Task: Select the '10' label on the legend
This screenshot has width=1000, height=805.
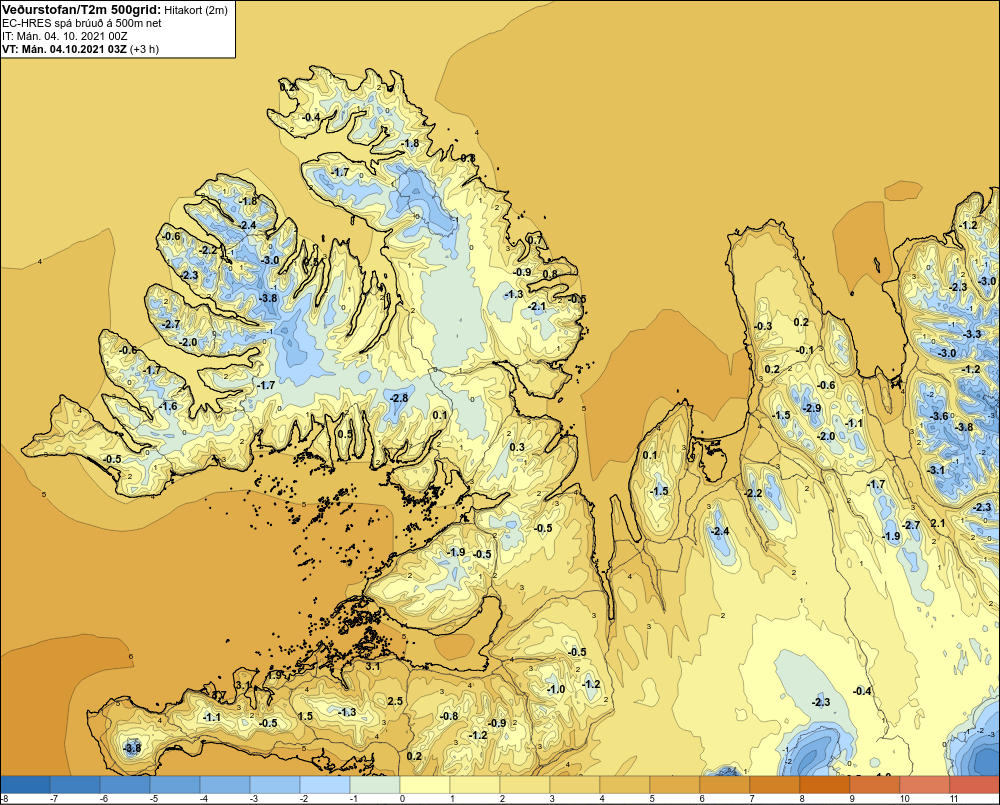Action: tap(904, 799)
